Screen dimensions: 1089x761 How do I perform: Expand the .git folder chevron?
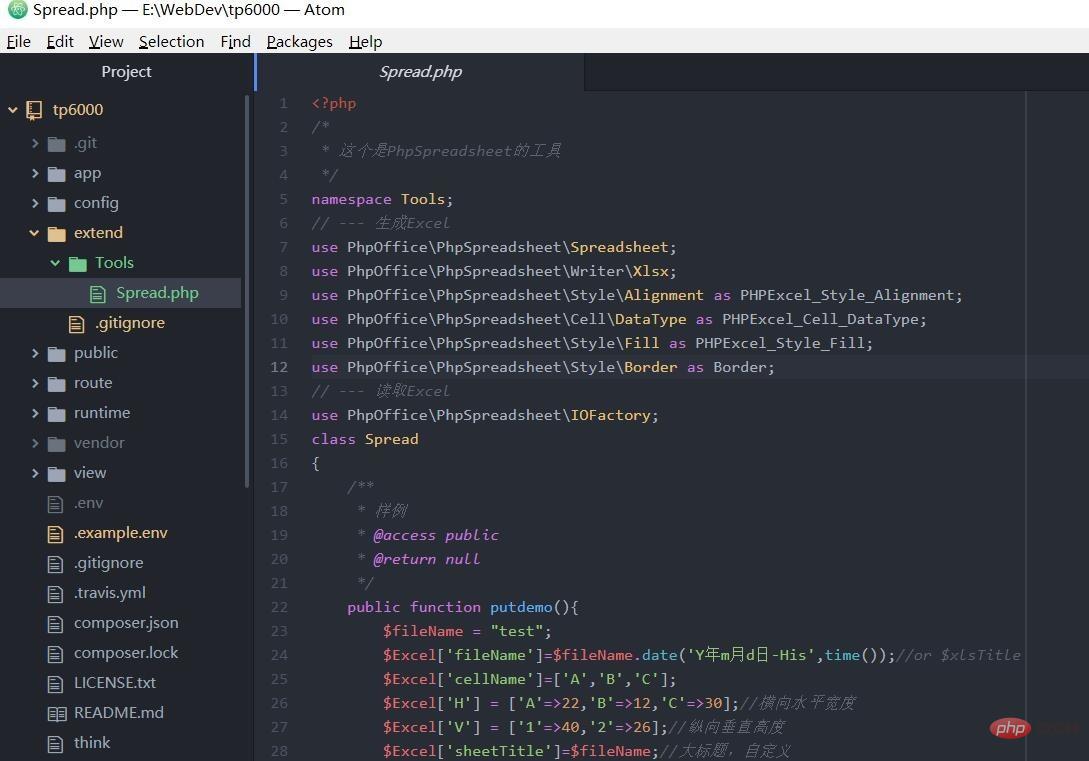[35, 143]
